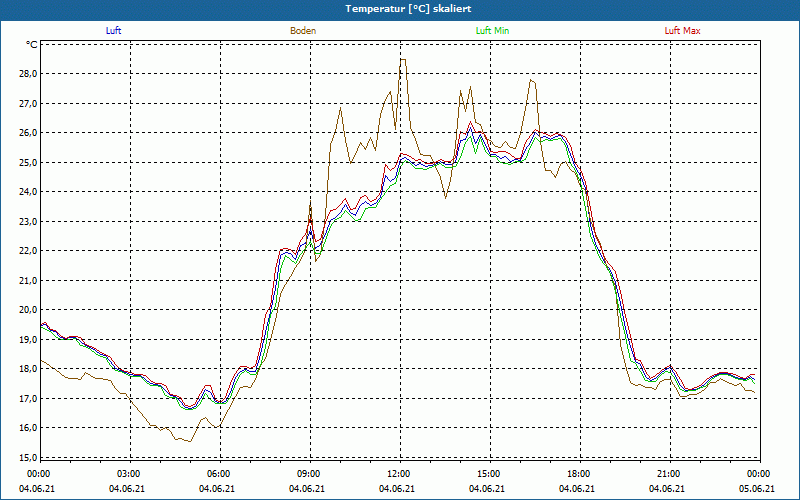The image size is (800, 500).
Task: Click the 'Boden' legend label
Action: tap(303, 31)
